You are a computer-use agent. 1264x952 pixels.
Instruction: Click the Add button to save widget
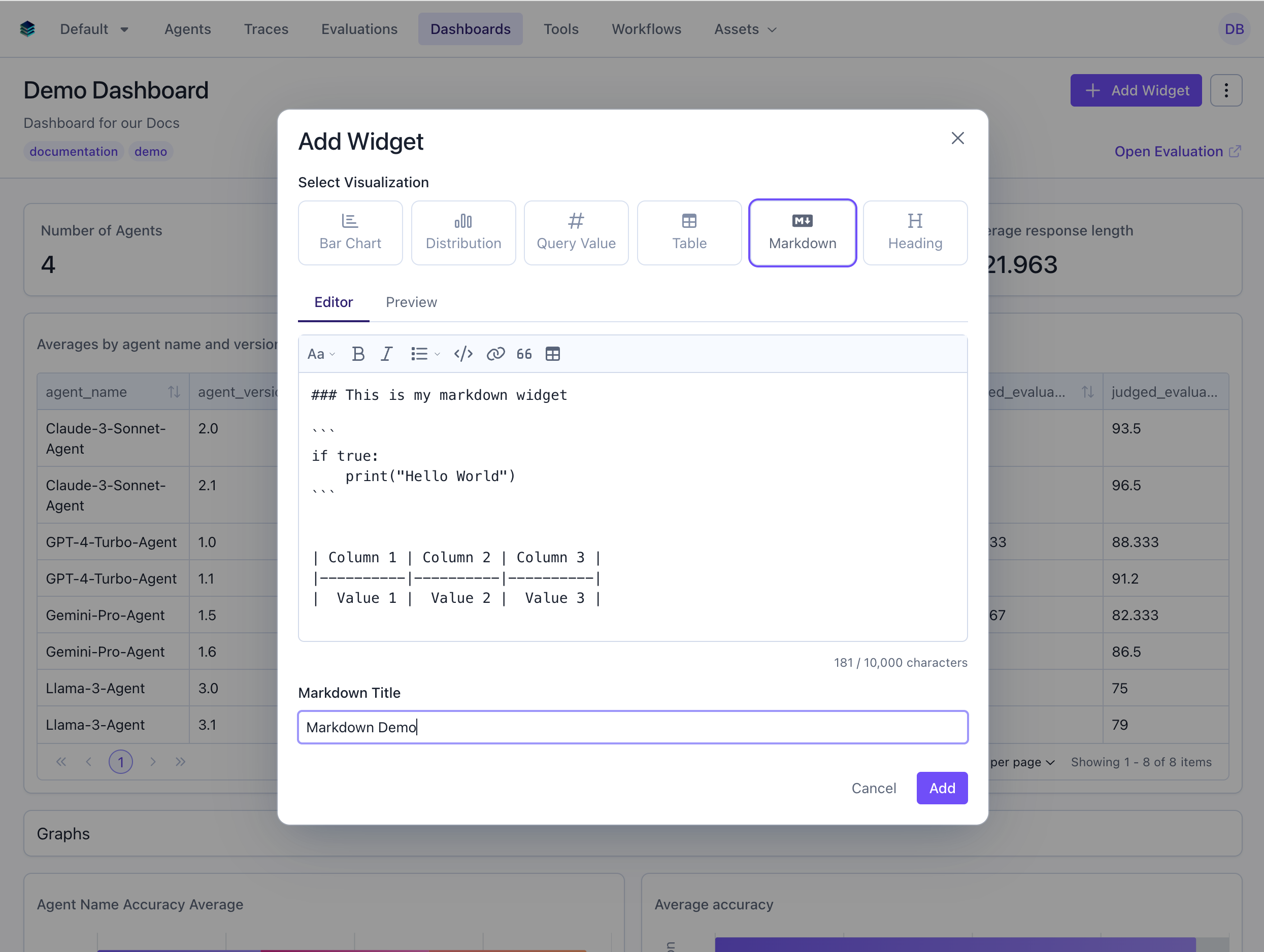[x=941, y=788]
